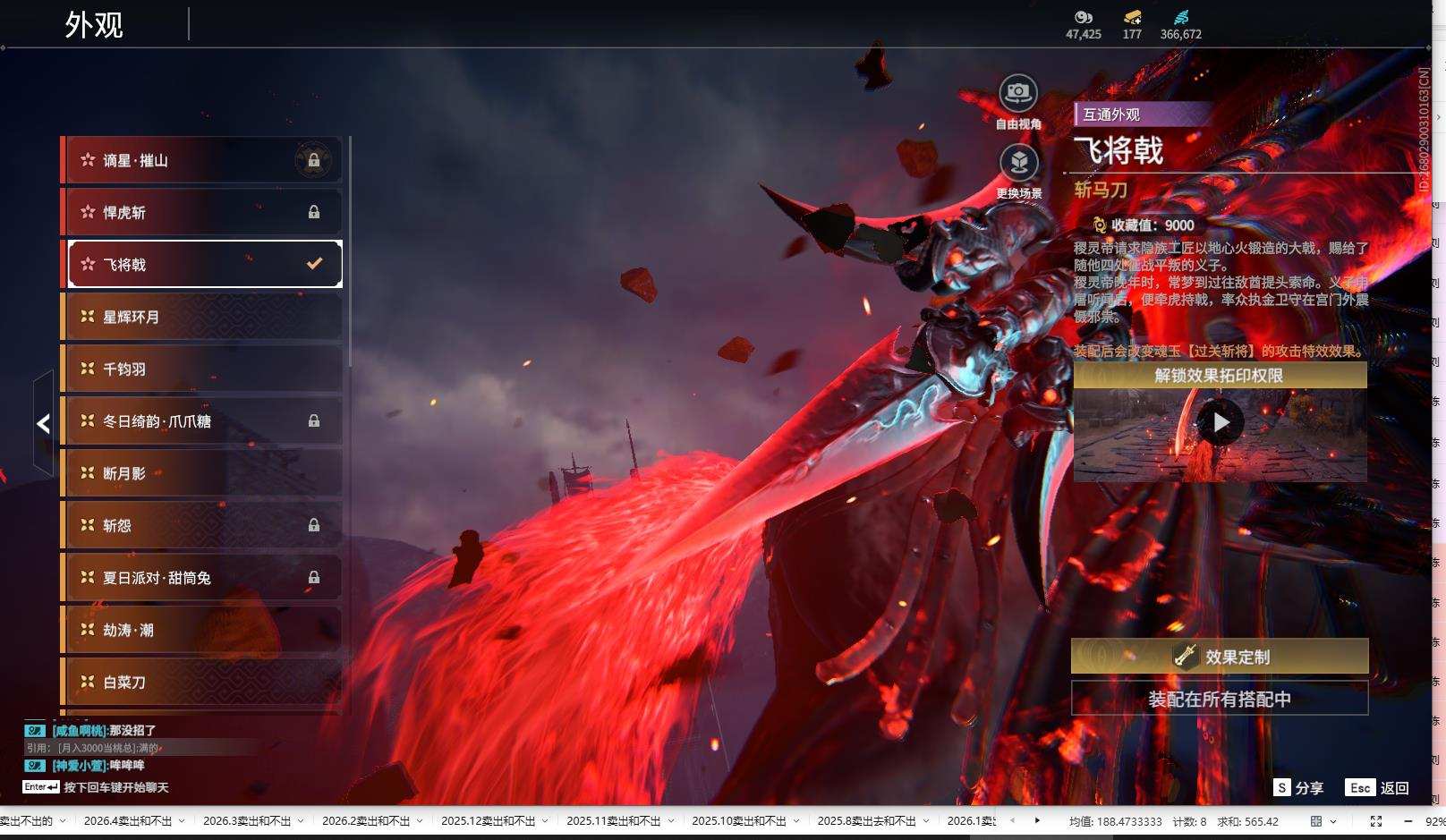
Task: Click the chat channel icon beside 神爱小萱
Action: [x=35, y=766]
